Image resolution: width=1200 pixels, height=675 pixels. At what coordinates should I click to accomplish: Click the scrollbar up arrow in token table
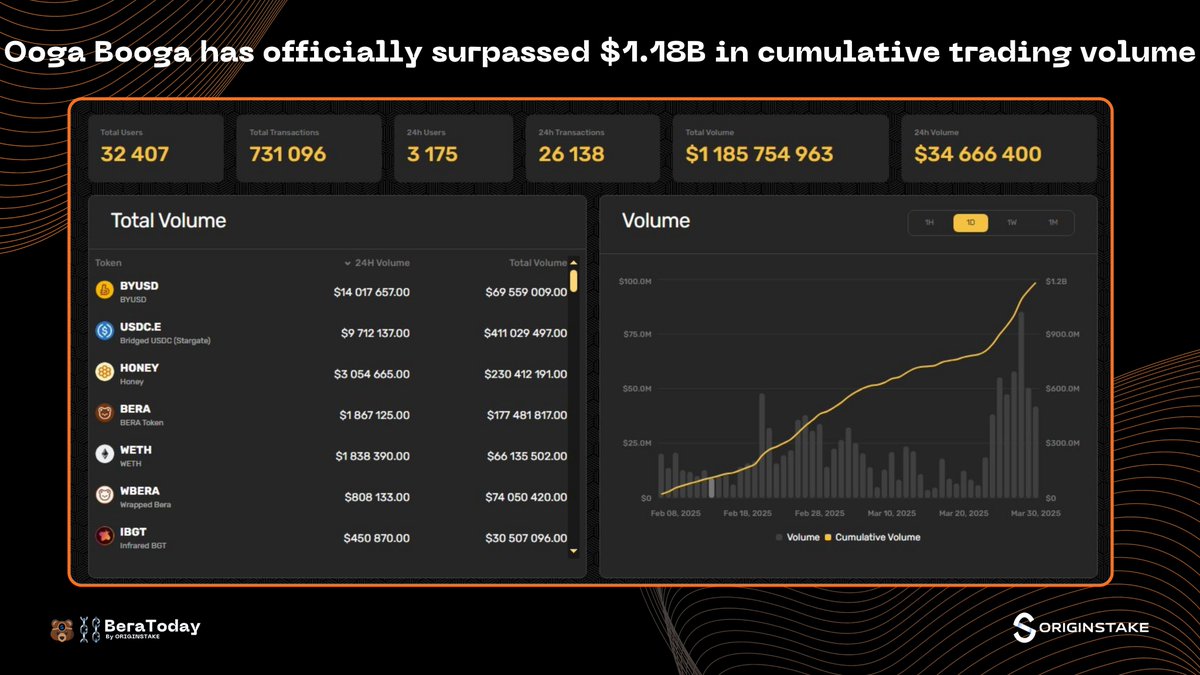point(574,262)
